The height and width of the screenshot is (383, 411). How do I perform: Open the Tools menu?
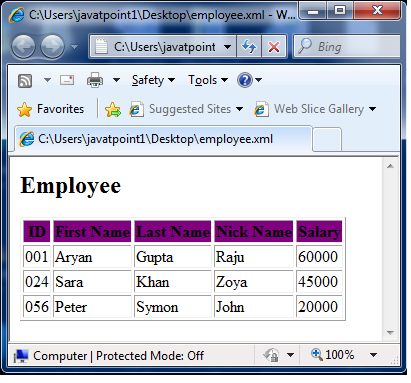(x=208, y=80)
